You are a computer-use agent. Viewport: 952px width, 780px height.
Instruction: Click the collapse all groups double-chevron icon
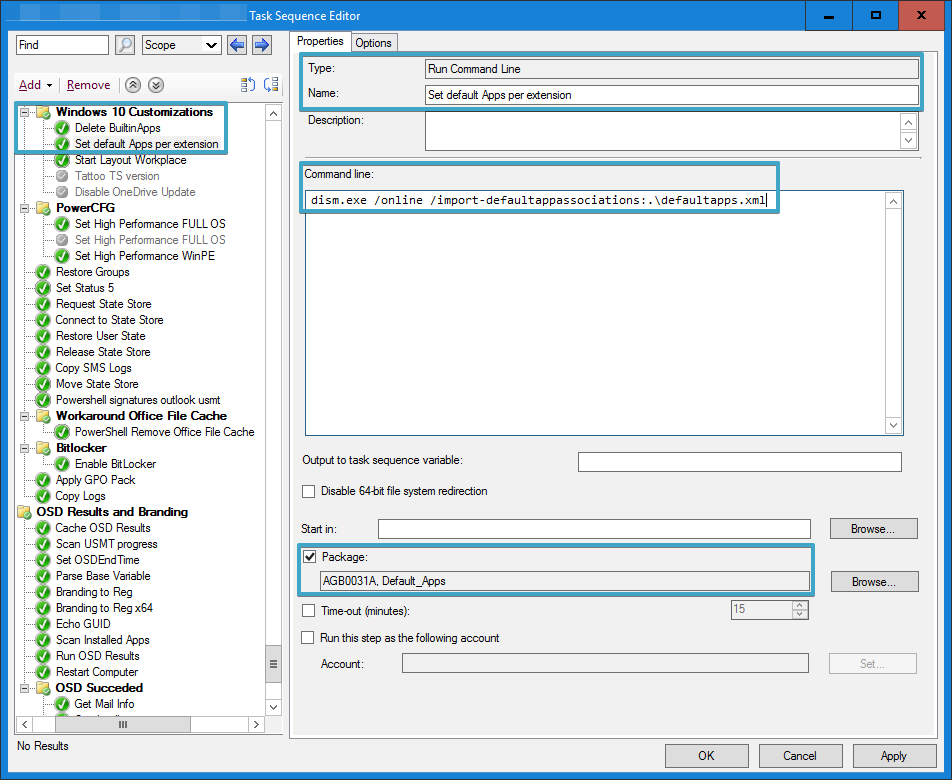click(x=133, y=85)
